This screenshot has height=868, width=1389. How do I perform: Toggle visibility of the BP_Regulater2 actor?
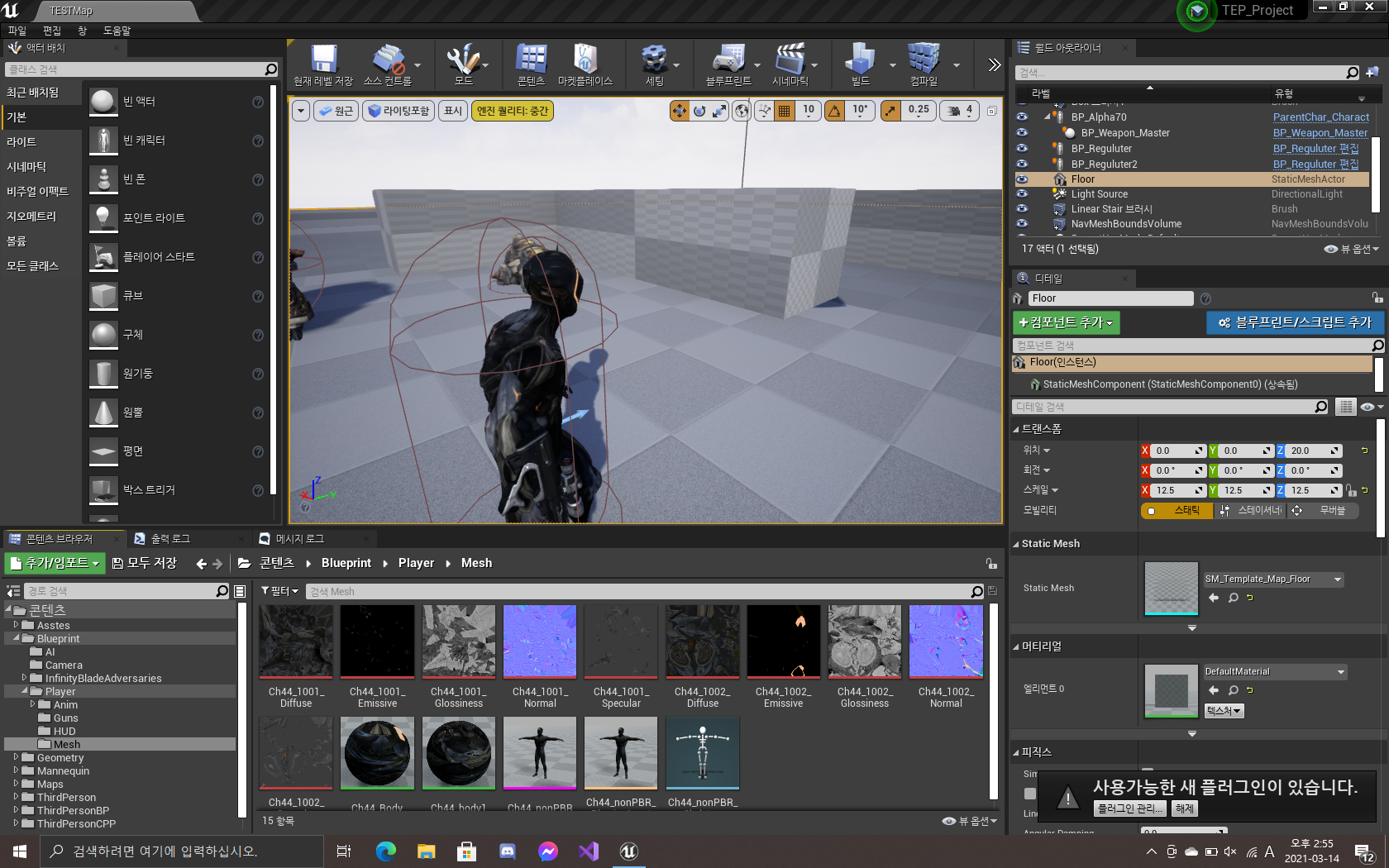(1022, 165)
